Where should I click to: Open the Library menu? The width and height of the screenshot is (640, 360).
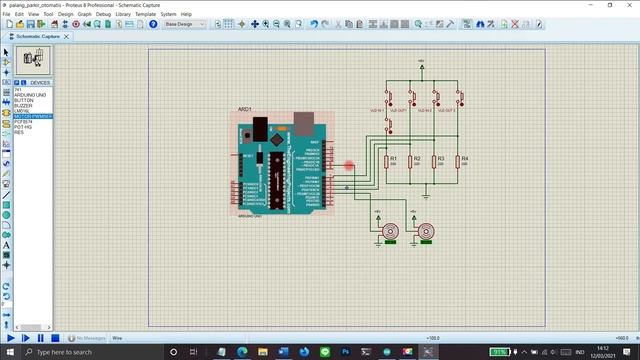click(x=123, y=14)
